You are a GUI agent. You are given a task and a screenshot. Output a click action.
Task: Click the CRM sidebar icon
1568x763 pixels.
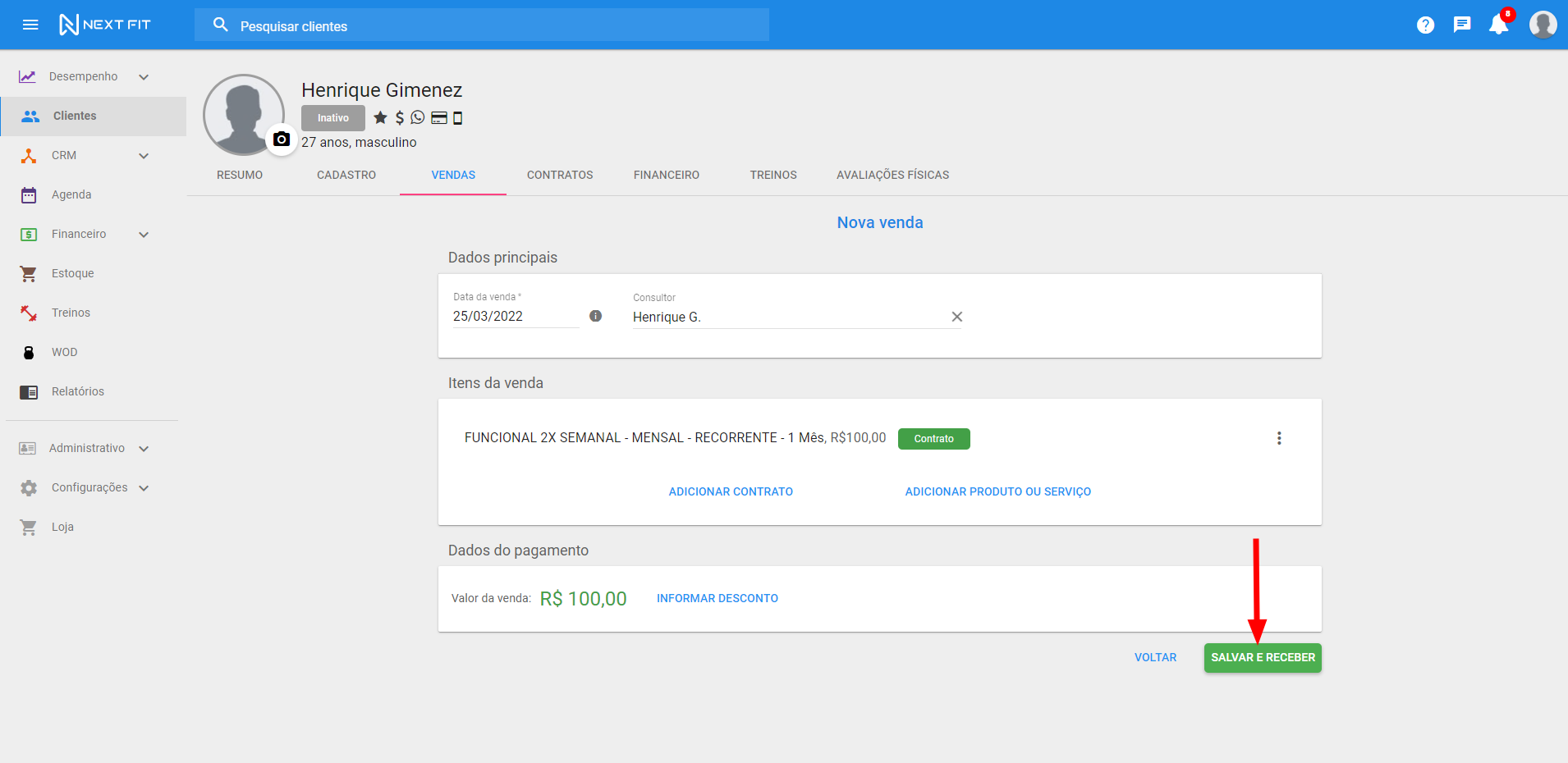(x=29, y=155)
